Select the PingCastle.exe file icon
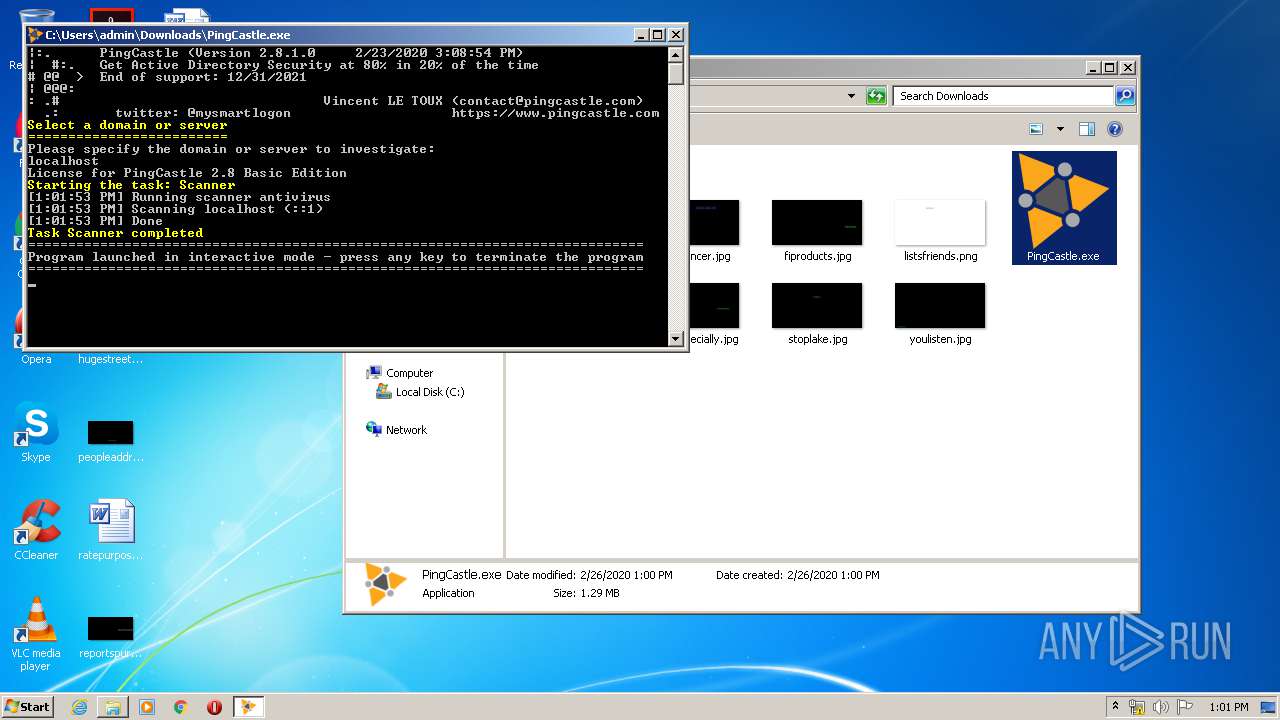 (x=1064, y=208)
